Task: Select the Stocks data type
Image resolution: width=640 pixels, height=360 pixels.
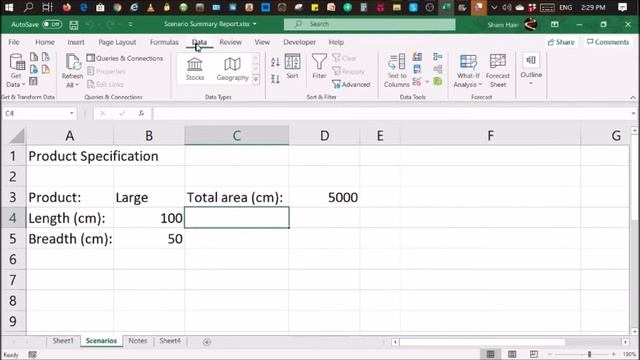Action: pyautogui.click(x=195, y=69)
